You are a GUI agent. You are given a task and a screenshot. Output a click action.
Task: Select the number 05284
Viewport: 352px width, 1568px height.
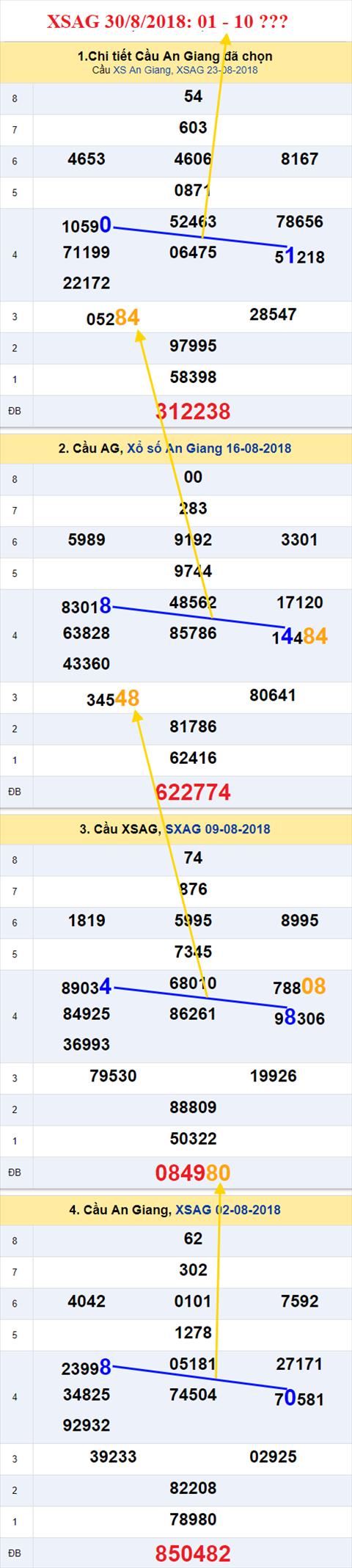point(113,318)
